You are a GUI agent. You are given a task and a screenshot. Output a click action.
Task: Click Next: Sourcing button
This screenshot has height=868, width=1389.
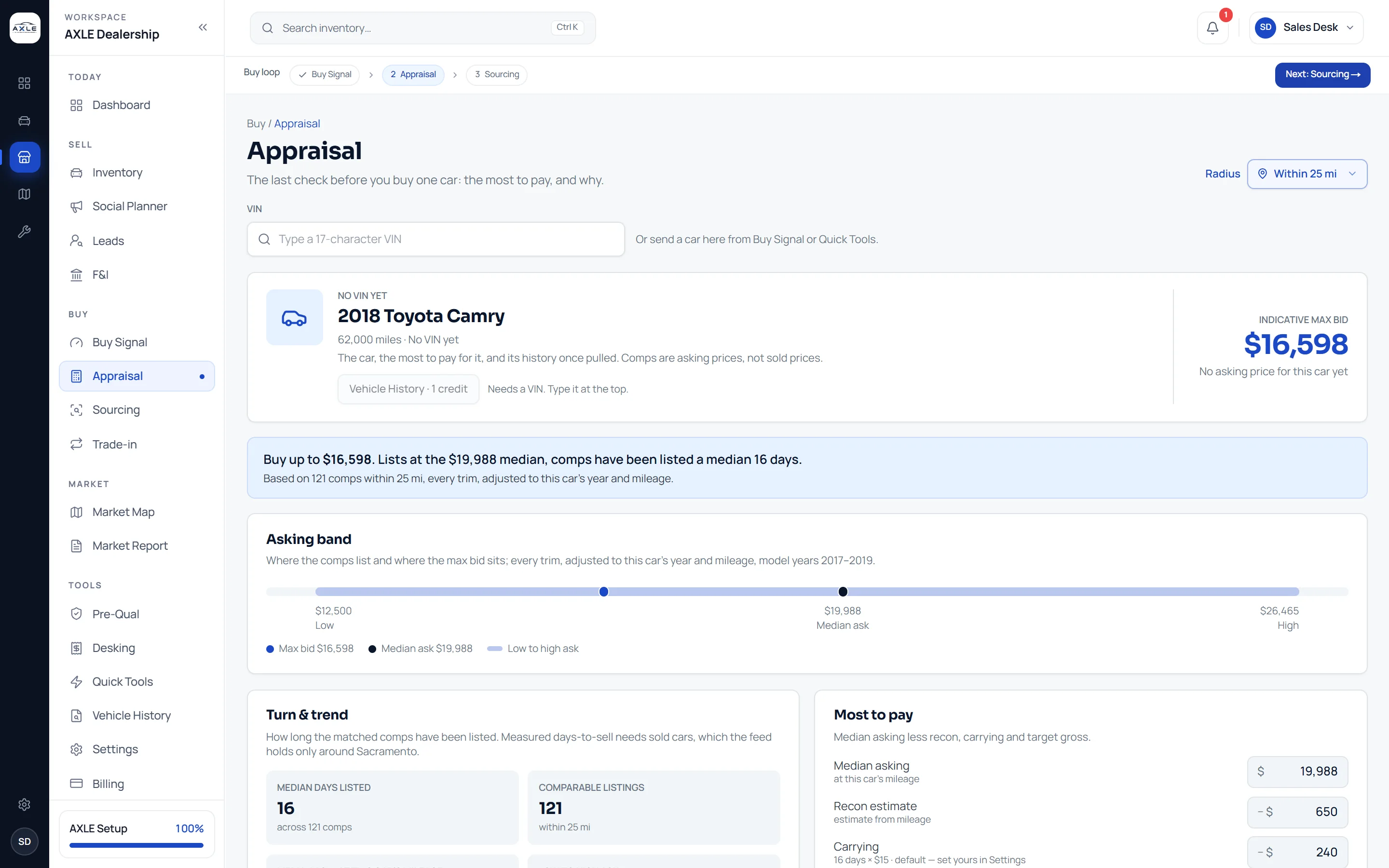pos(1322,75)
